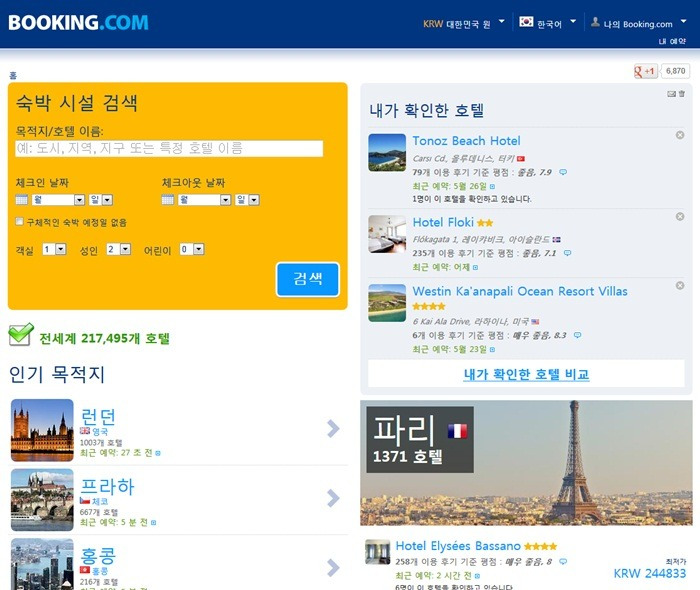Viewport: 700px width, 590px height.
Task: Open the 내가 확인한 호텔 비교 link
Action: click(526, 374)
